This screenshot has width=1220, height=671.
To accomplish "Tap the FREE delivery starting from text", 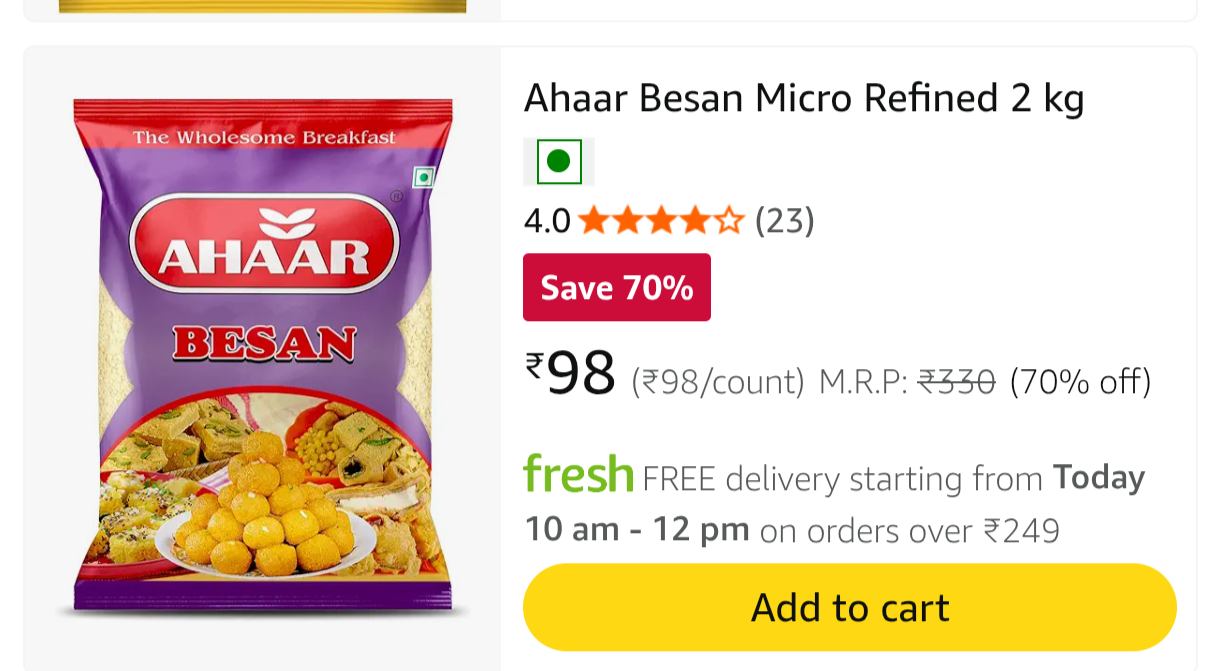I will point(843,479).
